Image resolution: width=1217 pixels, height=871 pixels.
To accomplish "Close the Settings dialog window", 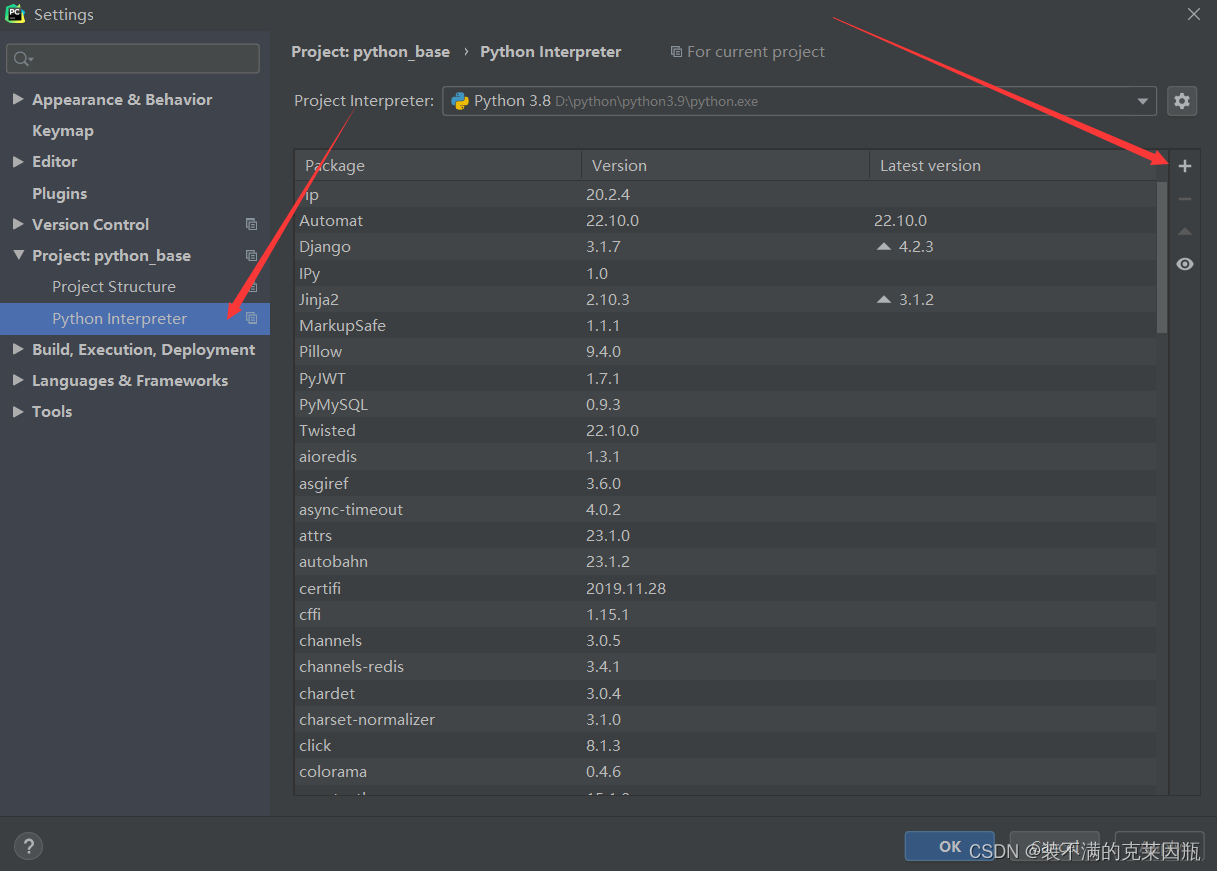I will click(1194, 14).
